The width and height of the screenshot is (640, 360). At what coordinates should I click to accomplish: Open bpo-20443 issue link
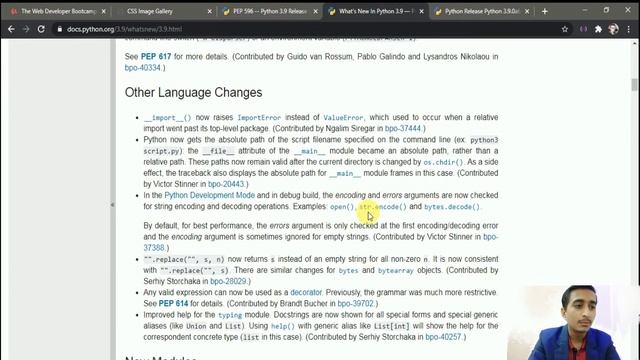226,184
